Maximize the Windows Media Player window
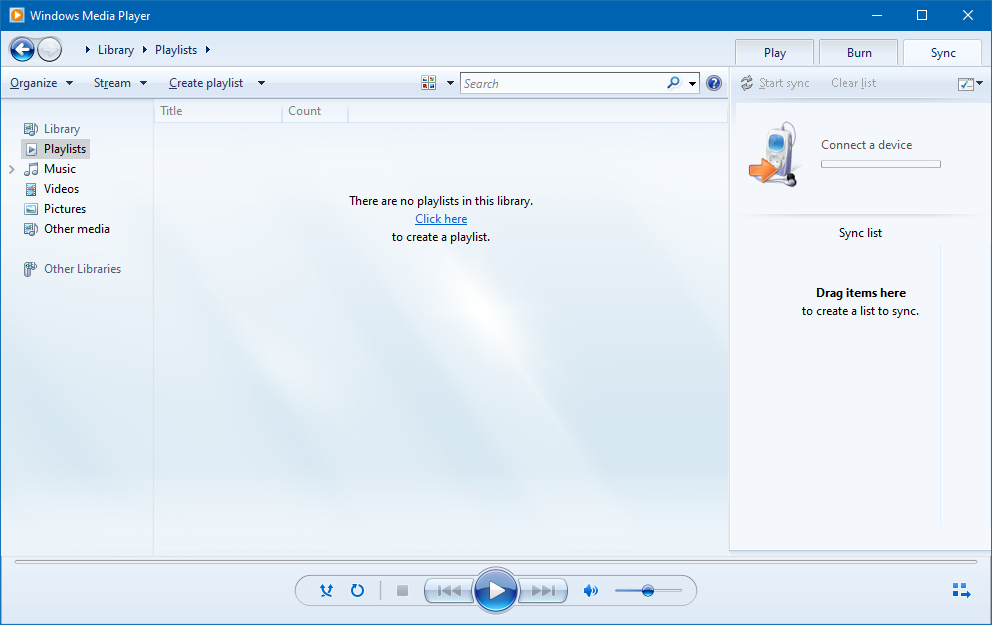This screenshot has height=625, width=992. pyautogui.click(x=922, y=15)
